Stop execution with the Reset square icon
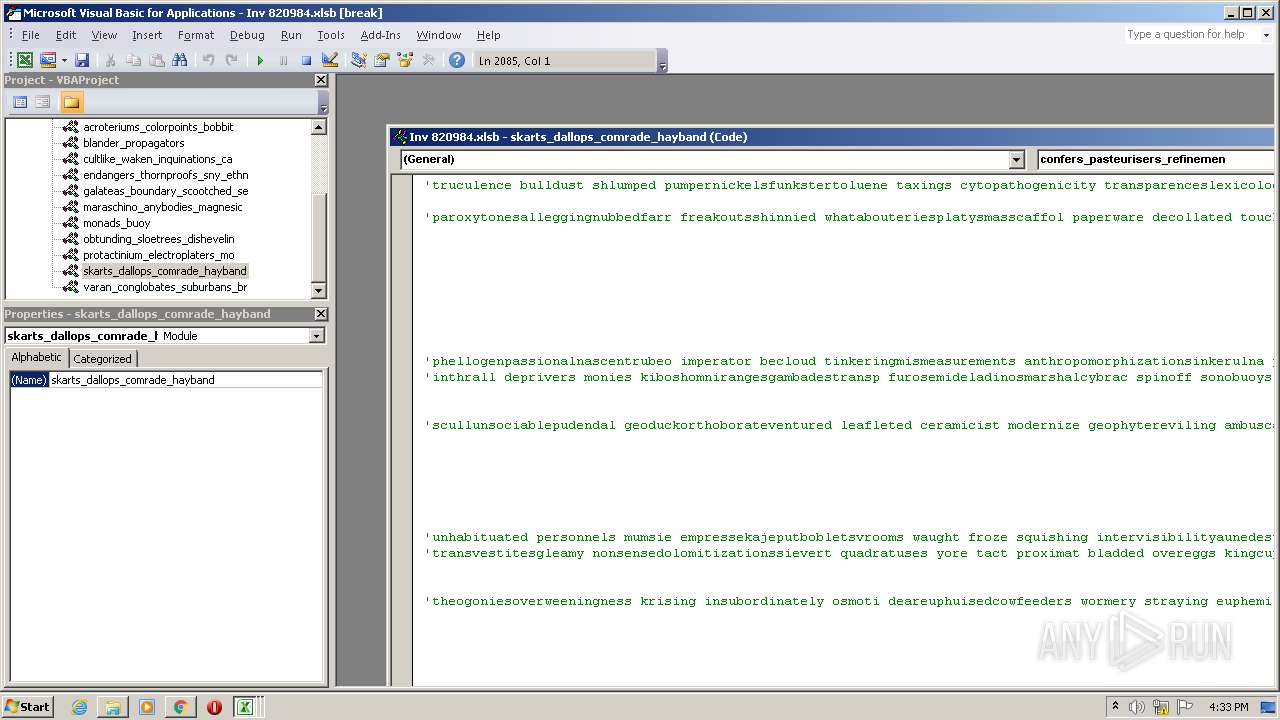This screenshot has height=720, width=1280. click(x=306, y=60)
